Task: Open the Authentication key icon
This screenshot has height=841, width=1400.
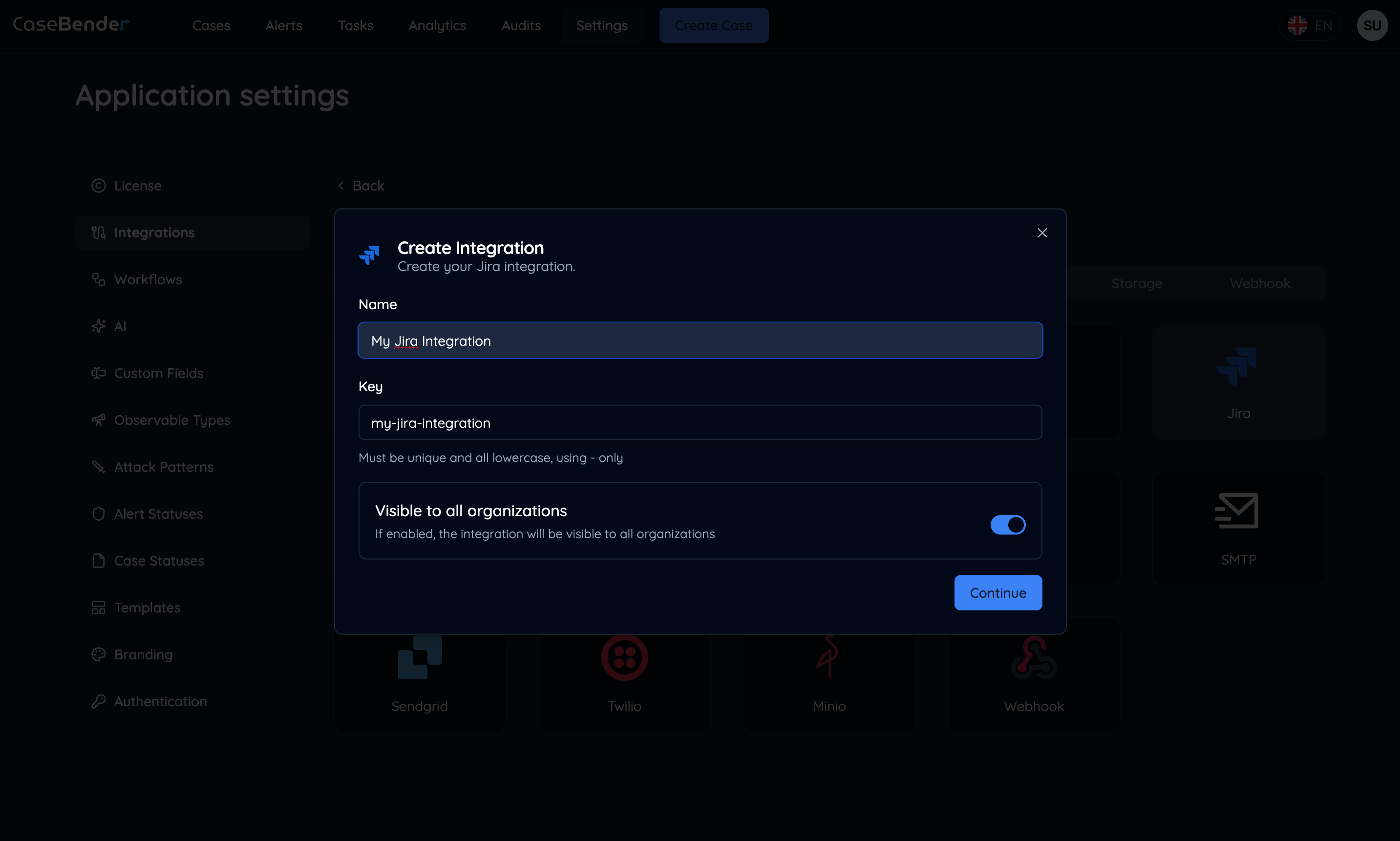Action: (99, 701)
